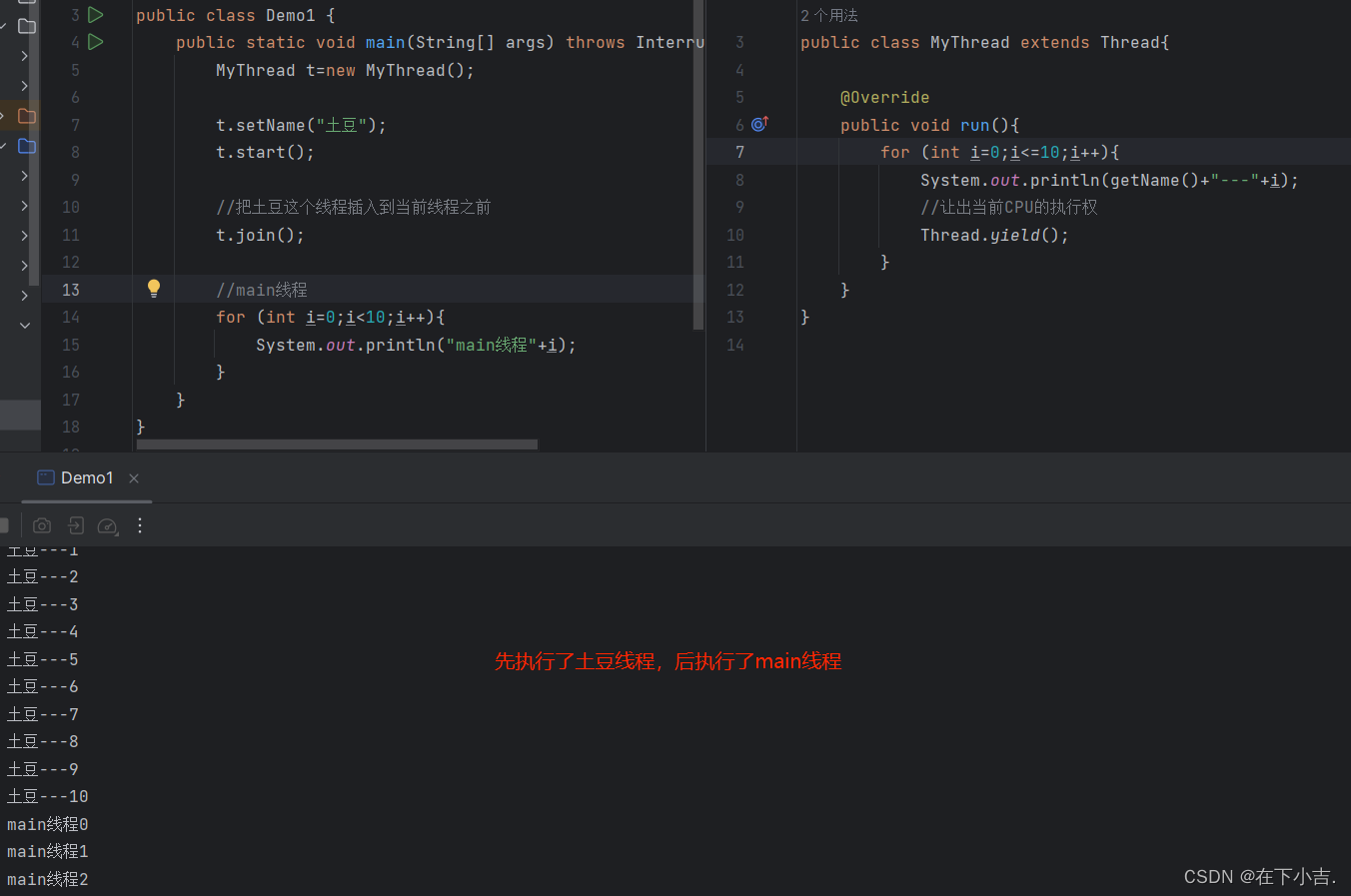The height and width of the screenshot is (896, 1351).
Task: Expand the tree chevron level with line 12
Action: tap(25, 266)
